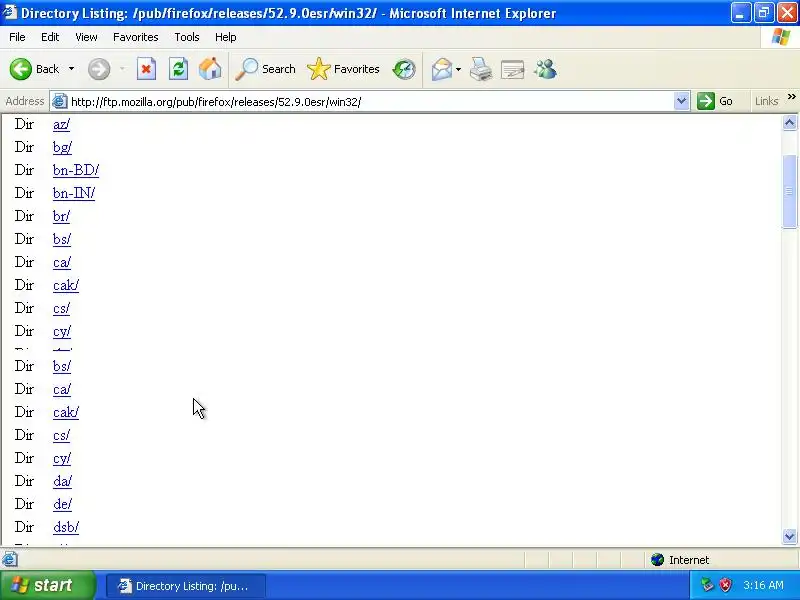The width and height of the screenshot is (800, 600).
Task: Open the da/ directory link
Action: pyautogui.click(x=62, y=481)
